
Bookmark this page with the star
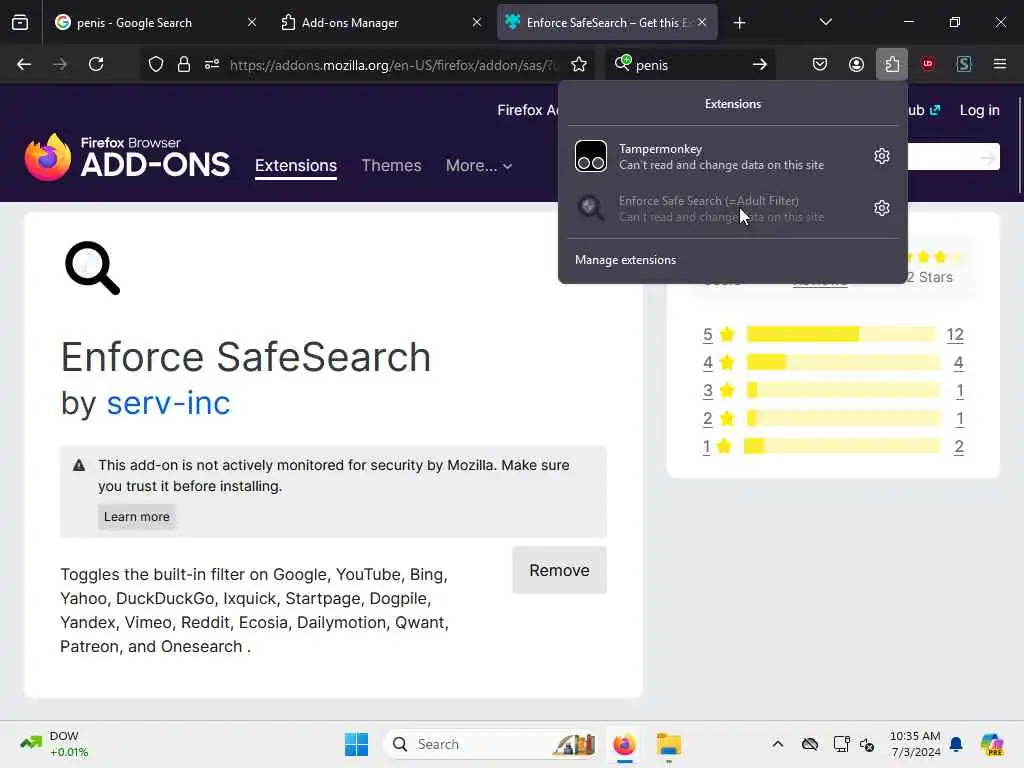pyautogui.click(x=579, y=64)
